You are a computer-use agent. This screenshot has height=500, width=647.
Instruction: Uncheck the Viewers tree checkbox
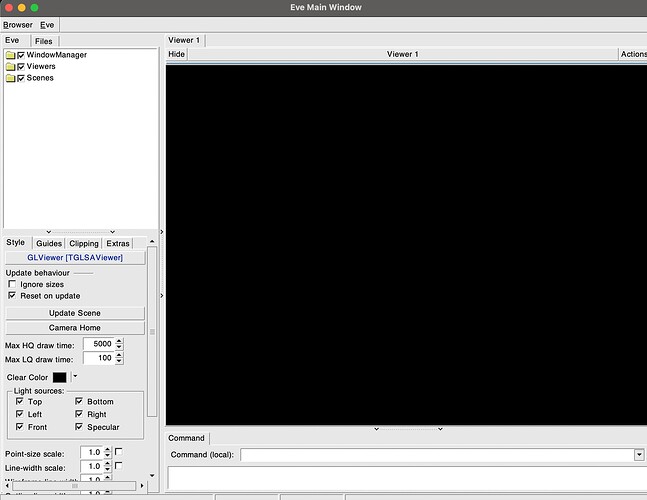[x=21, y=66]
